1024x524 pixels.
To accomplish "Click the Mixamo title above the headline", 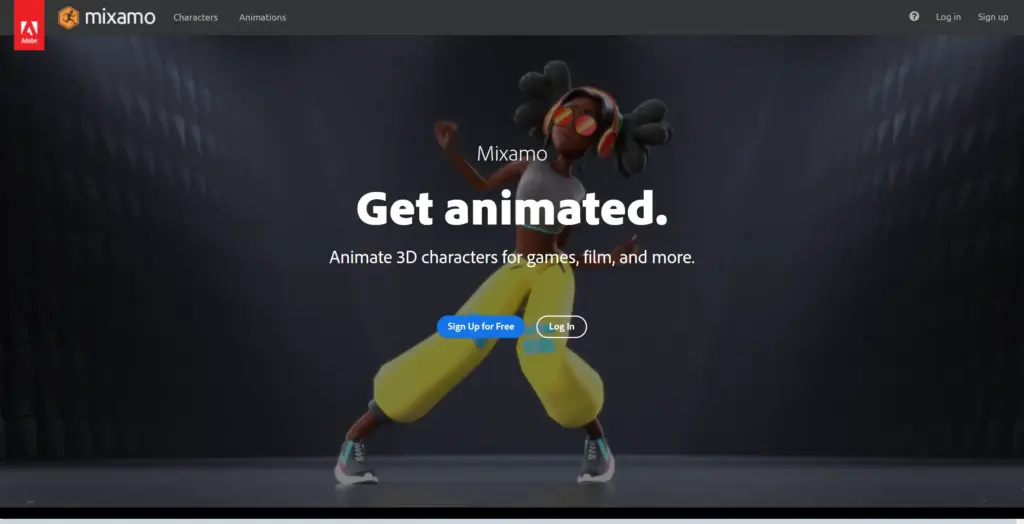I will [512, 154].
